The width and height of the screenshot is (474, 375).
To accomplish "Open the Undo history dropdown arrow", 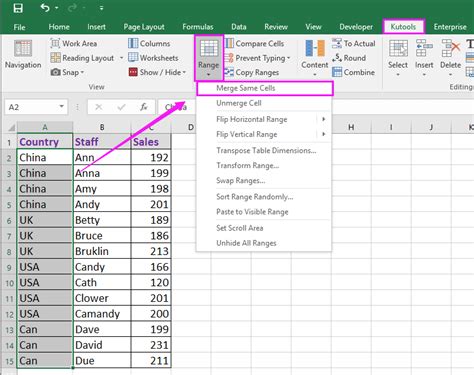I will tap(57, 8).
